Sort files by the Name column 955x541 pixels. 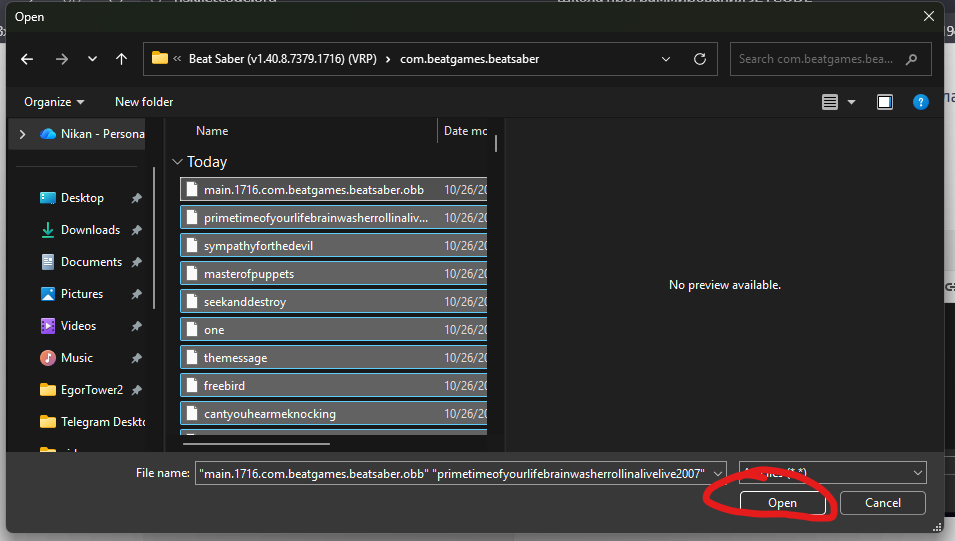212,131
